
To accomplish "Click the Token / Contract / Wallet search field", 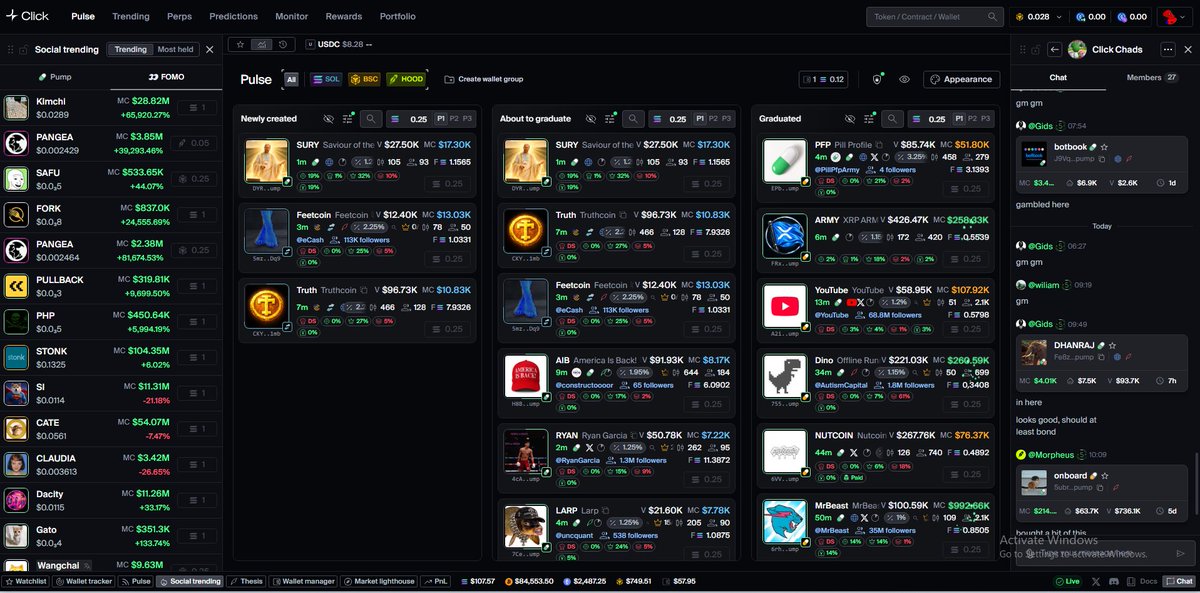I will coord(935,16).
